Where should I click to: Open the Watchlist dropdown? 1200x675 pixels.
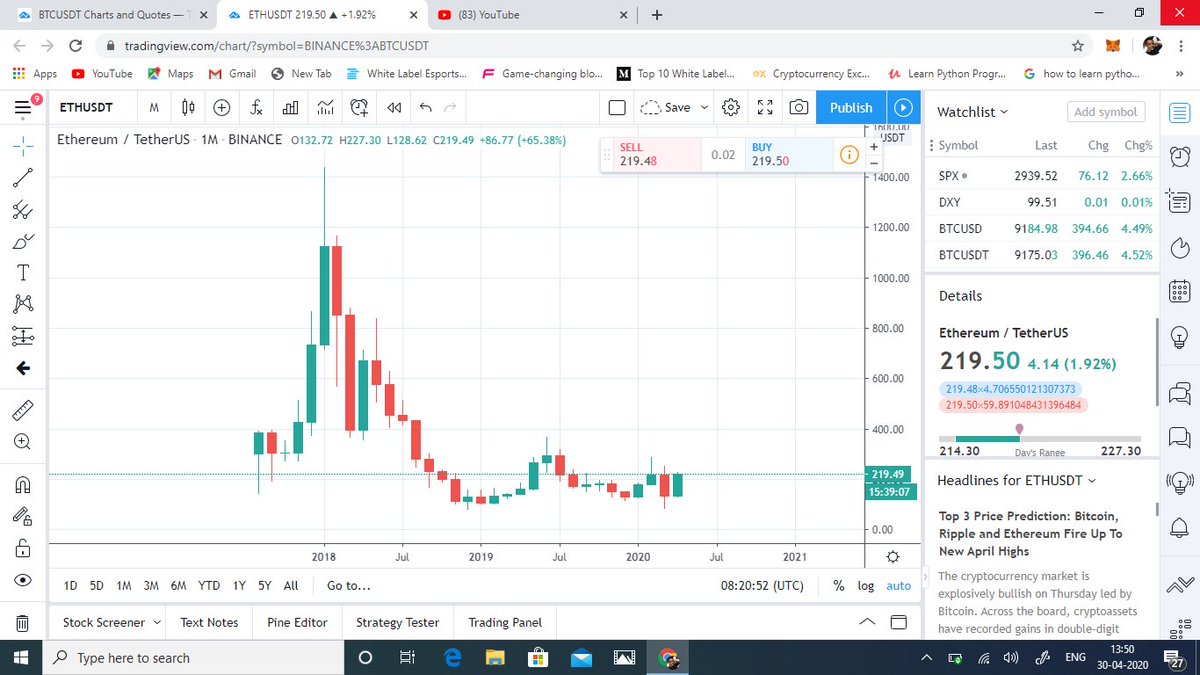click(x=972, y=112)
